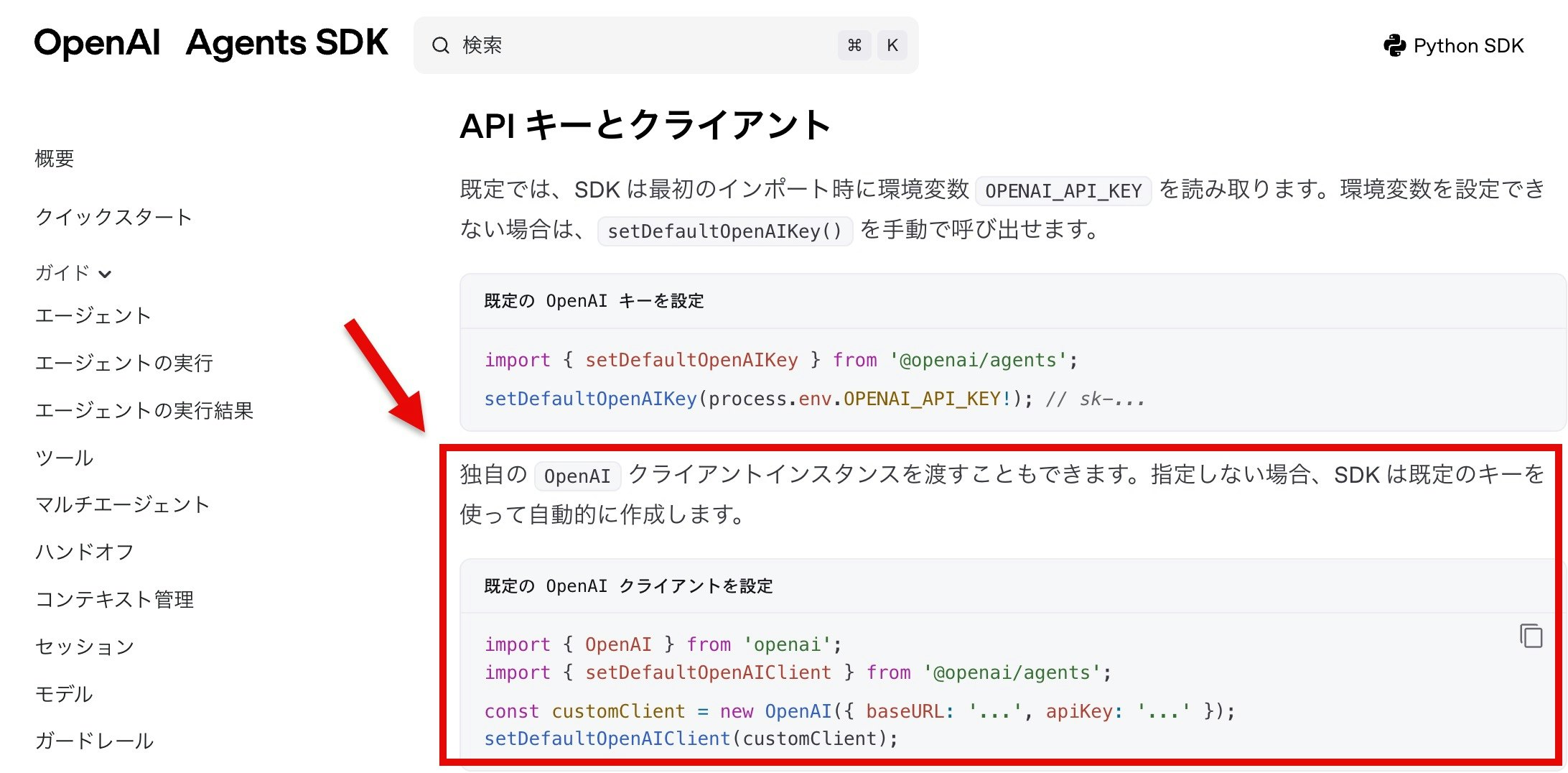Click the Python logo icon
Screen dimensions: 1568x773
pos(1394,45)
